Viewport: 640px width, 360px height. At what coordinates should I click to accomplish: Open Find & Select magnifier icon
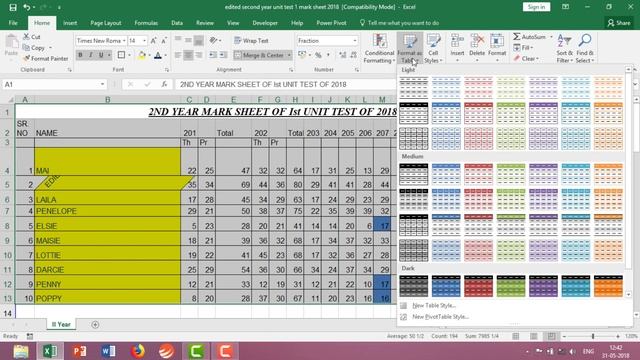click(x=585, y=41)
